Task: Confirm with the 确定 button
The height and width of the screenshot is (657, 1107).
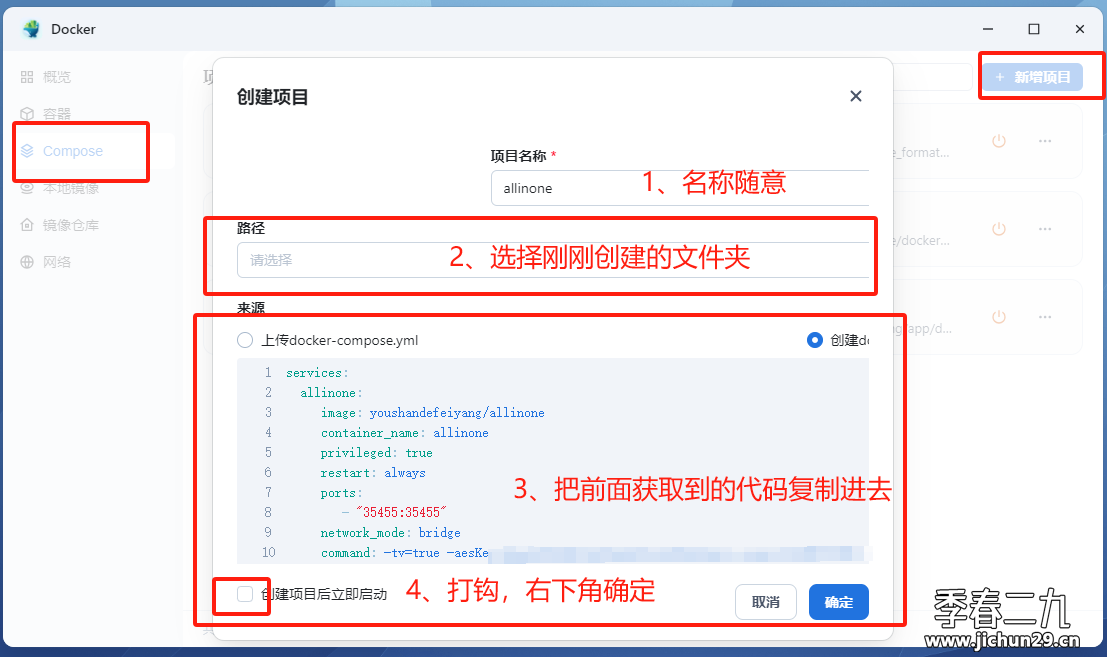Action: coord(839,602)
